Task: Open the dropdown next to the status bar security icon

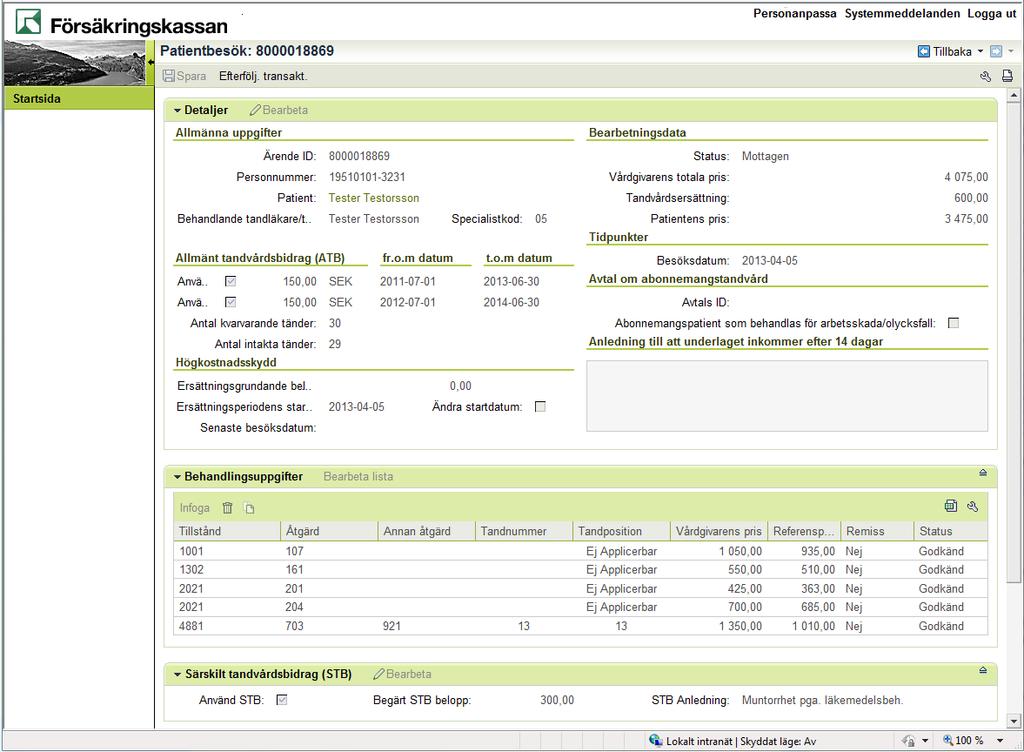Action: (x=925, y=740)
